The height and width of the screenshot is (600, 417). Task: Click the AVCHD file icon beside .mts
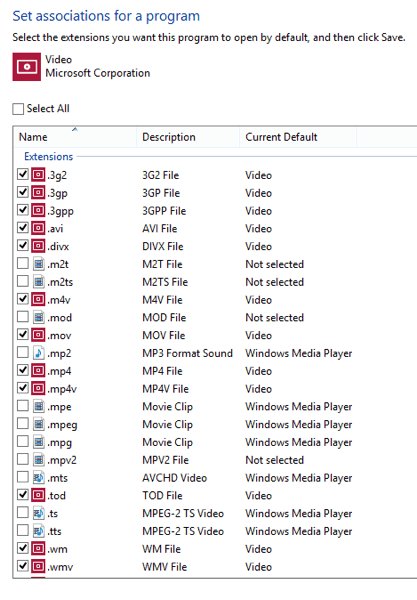[38, 478]
